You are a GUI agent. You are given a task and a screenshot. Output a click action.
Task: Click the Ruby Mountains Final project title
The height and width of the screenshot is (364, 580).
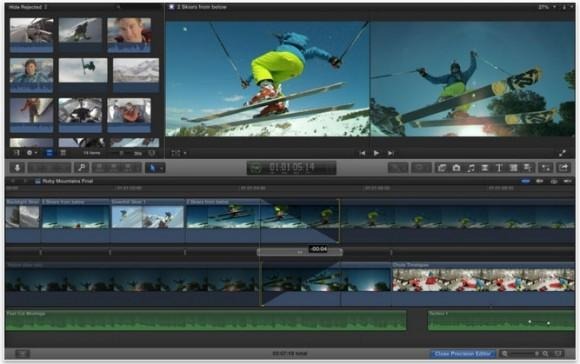[x=68, y=181]
